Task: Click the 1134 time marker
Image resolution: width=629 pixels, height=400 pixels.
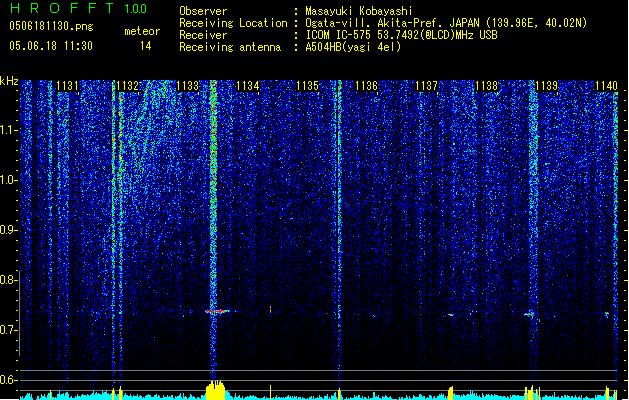Action: tap(248, 86)
